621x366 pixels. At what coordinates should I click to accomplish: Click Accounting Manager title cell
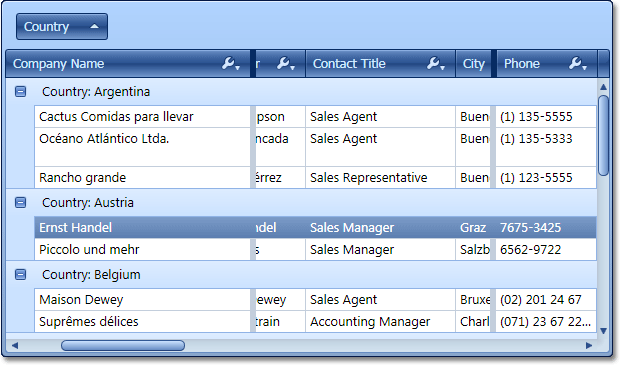pyautogui.click(x=380, y=321)
